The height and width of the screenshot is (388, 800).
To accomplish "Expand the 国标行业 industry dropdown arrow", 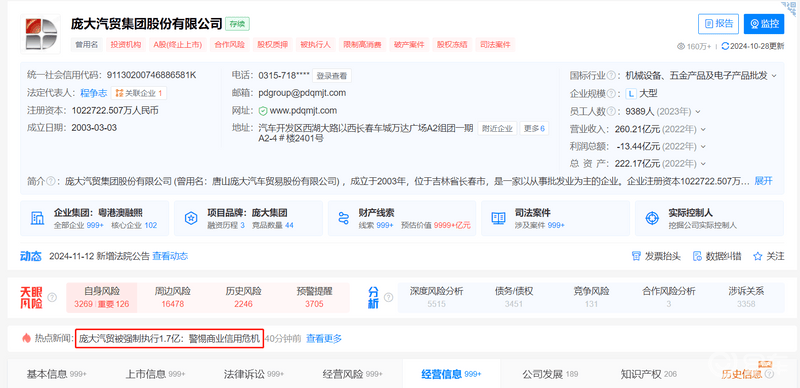I will [774, 76].
